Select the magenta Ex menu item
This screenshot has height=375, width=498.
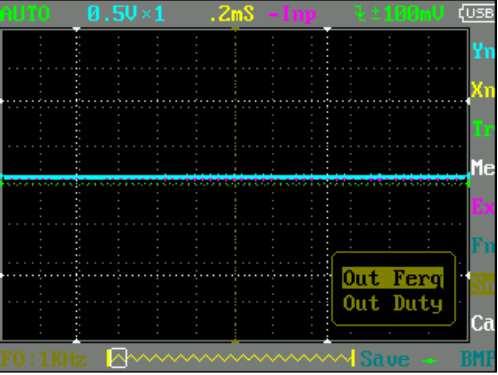(483, 207)
